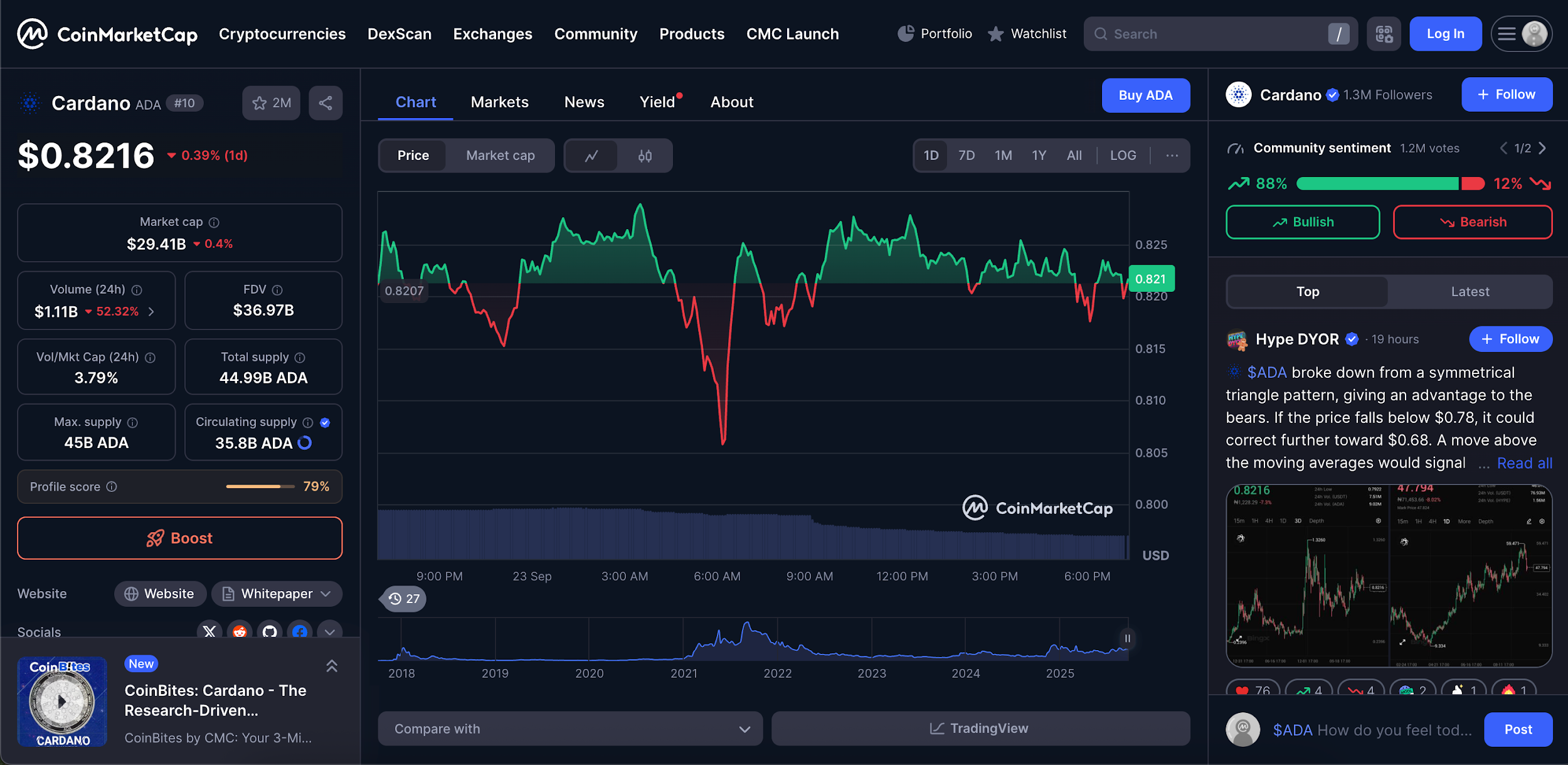Screen dimensions: 1568x765
Task: Select the 7D time range tab
Action: (966, 156)
